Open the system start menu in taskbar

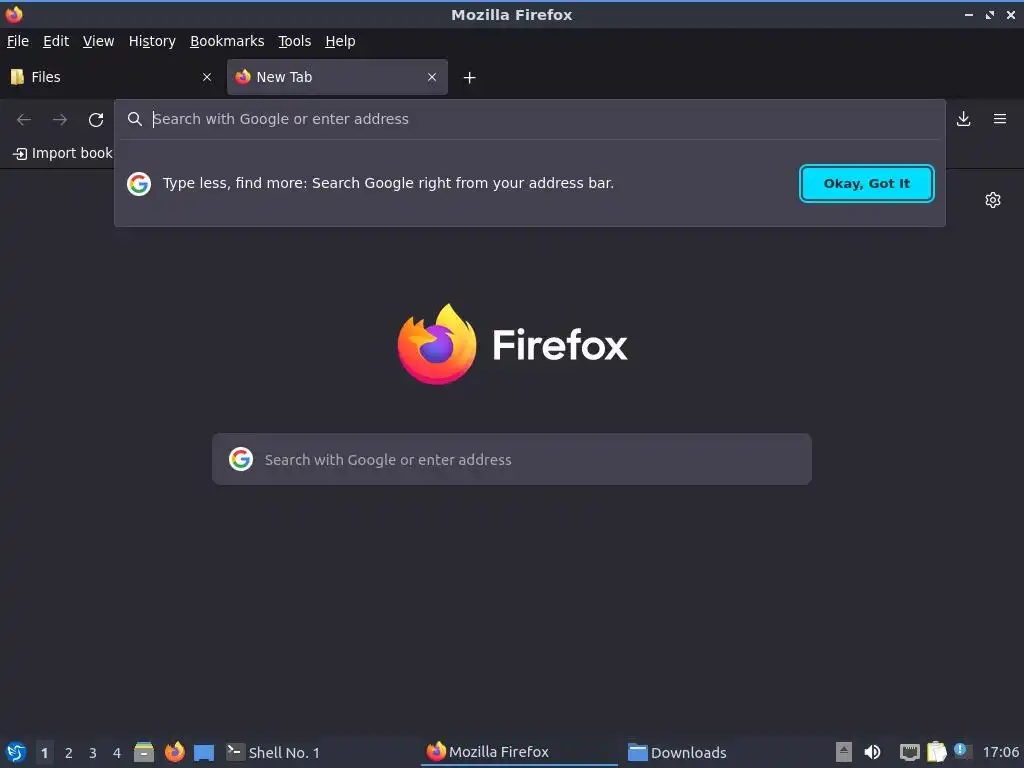[16, 752]
